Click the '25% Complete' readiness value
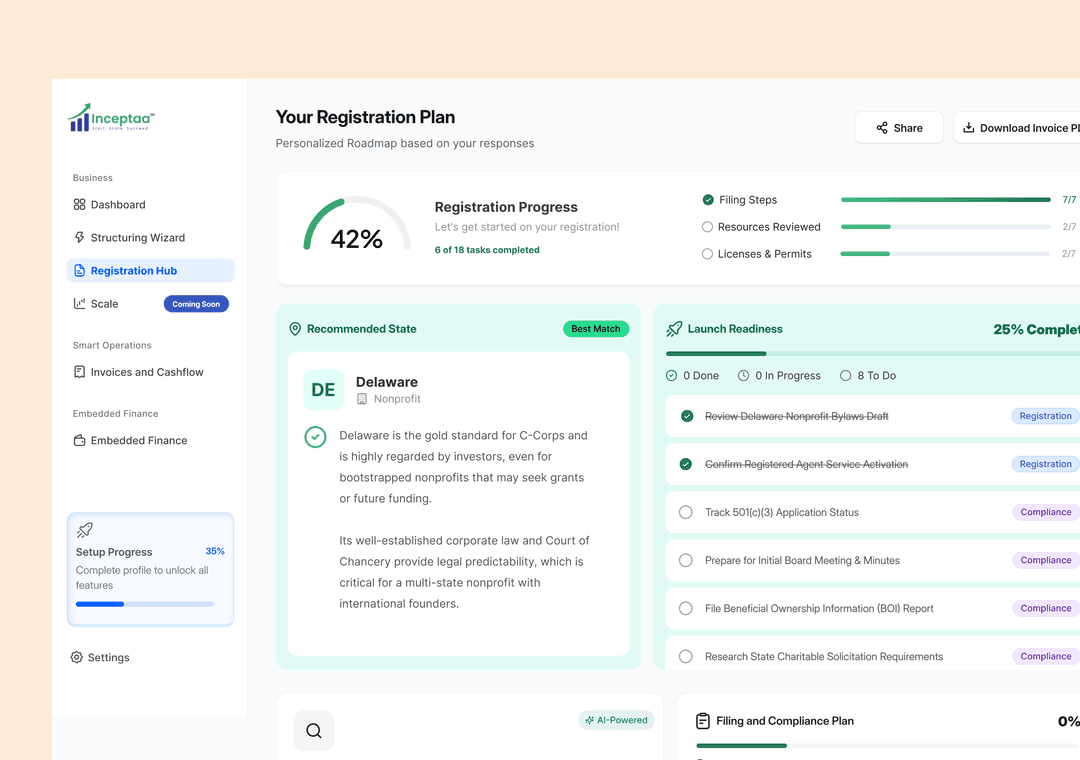The image size is (1080, 760). (x=1037, y=330)
